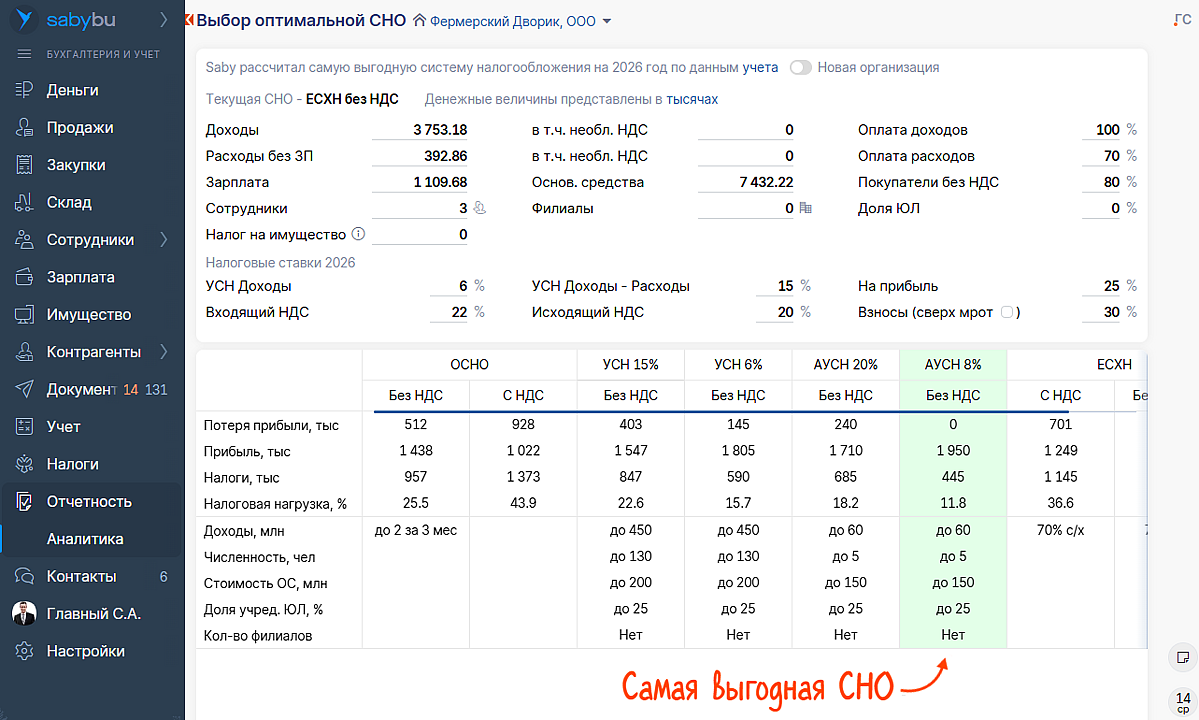Click the Доходы value input field
Viewport: 1199px width, 720px height.
pyautogui.click(x=420, y=130)
